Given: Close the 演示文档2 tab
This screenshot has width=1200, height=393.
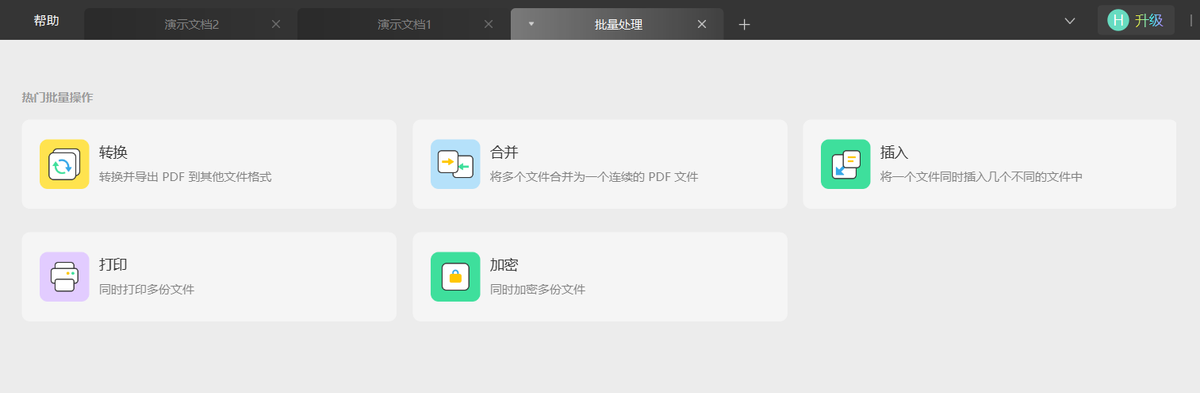Looking at the screenshot, I should tap(276, 24).
